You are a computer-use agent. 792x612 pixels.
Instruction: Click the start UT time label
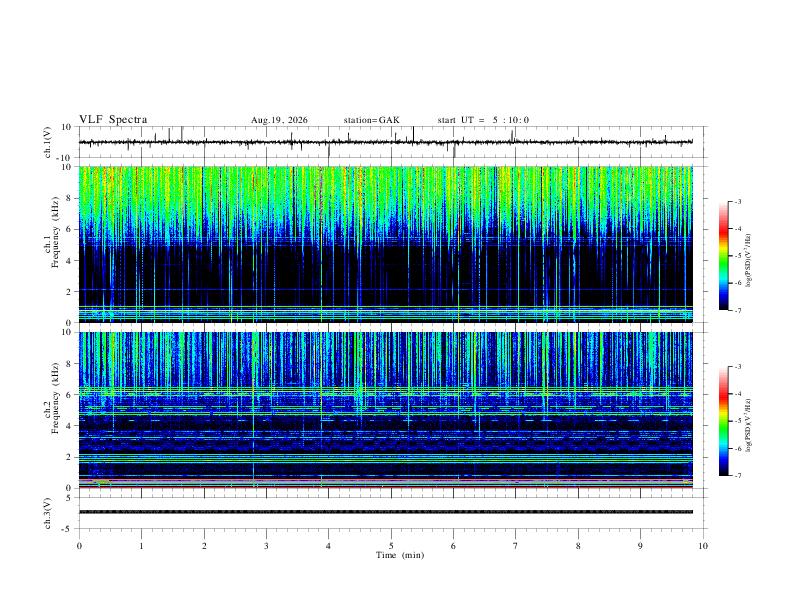point(483,120)
